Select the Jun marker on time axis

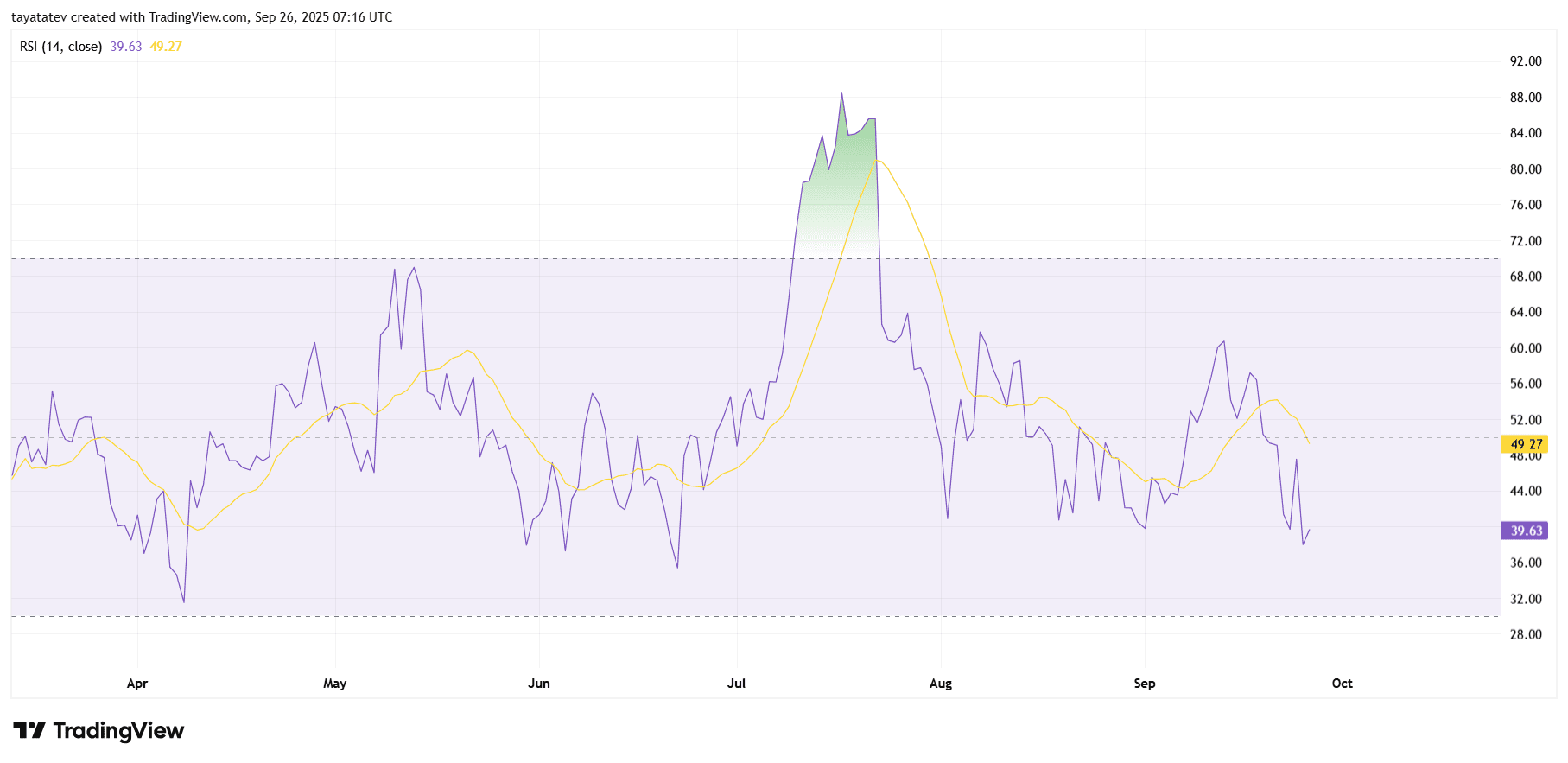coord(539,684)
